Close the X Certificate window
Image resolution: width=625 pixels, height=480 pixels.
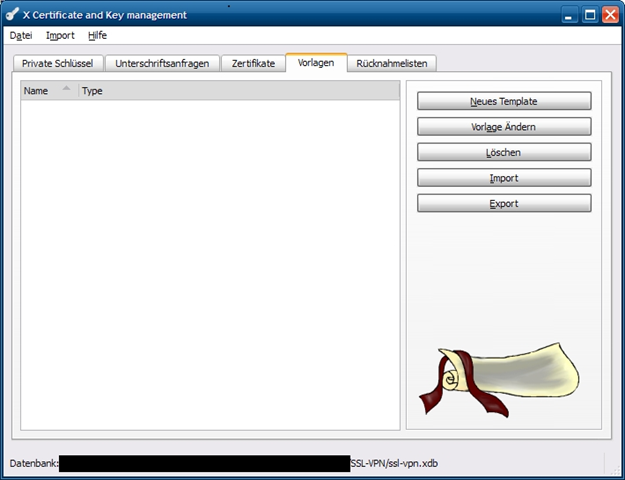[610, 15]
